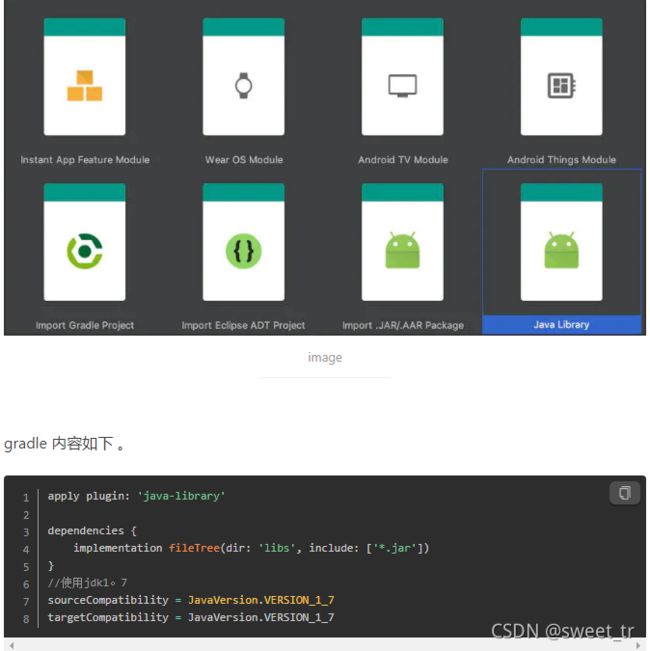The image size is (650, 651).
Task: Click the '//使用jdk1。7' comment line
Action: coord(87,583)
